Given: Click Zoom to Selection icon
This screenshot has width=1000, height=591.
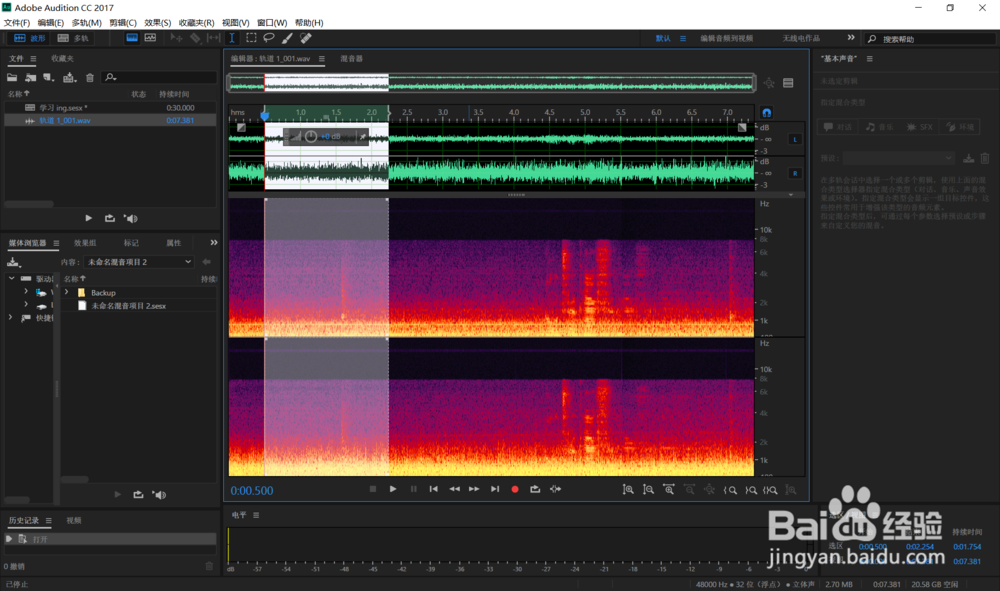Looking at the screenshot, I should 770,490.
